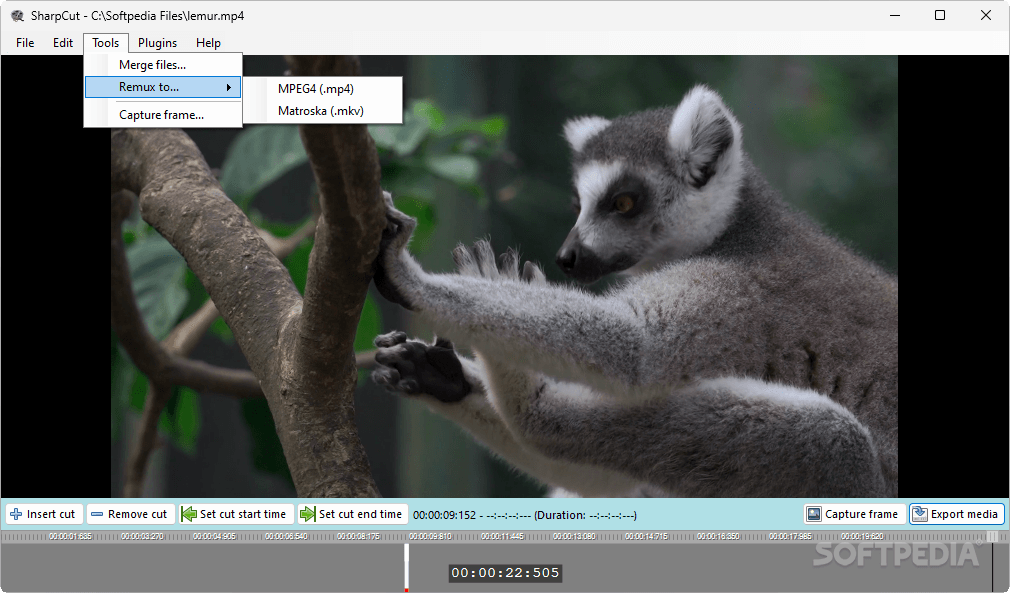Maximize the SharpCut window

coord(940,15)
